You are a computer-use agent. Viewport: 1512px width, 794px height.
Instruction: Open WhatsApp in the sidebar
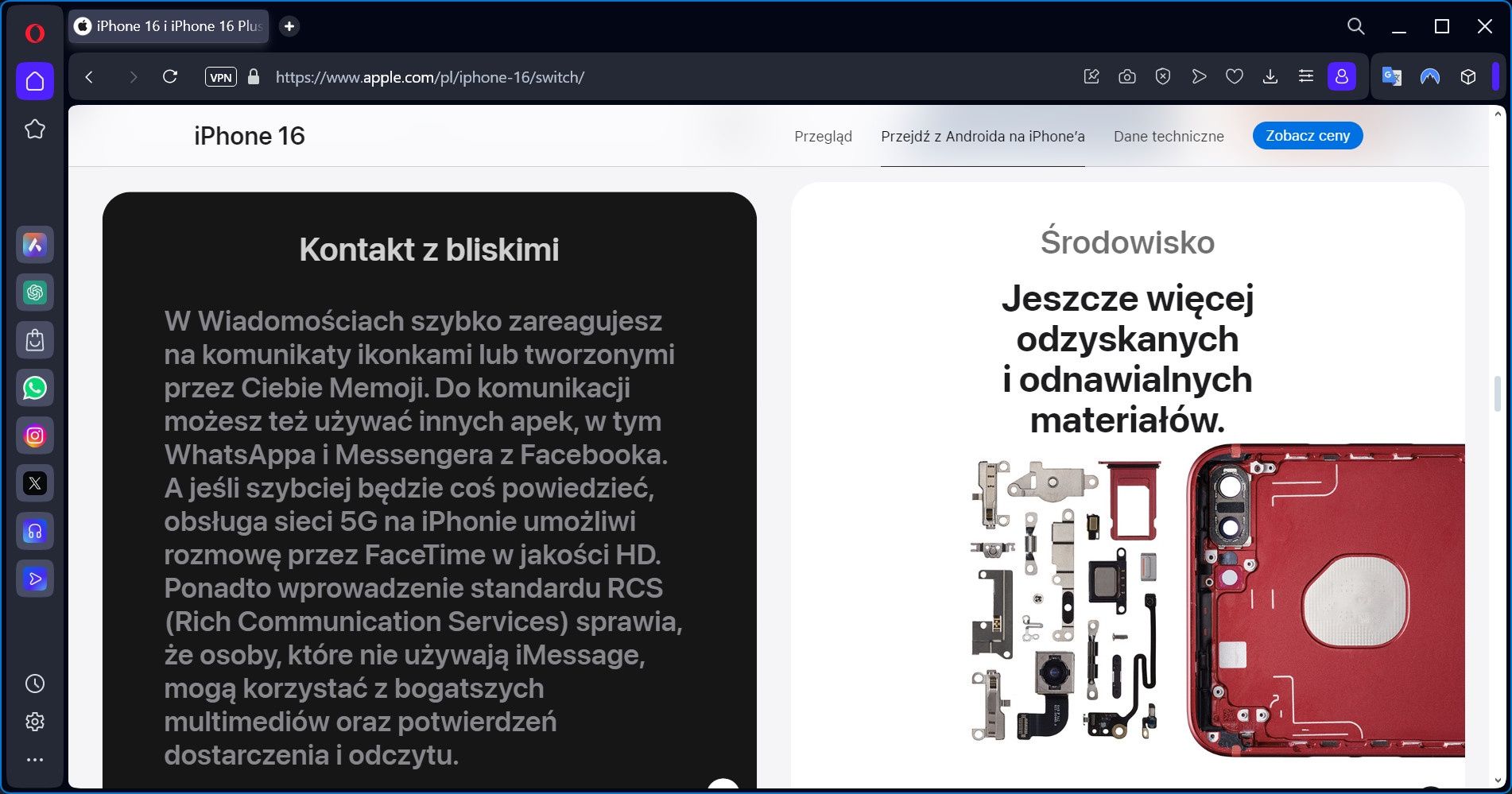point(35,388)
